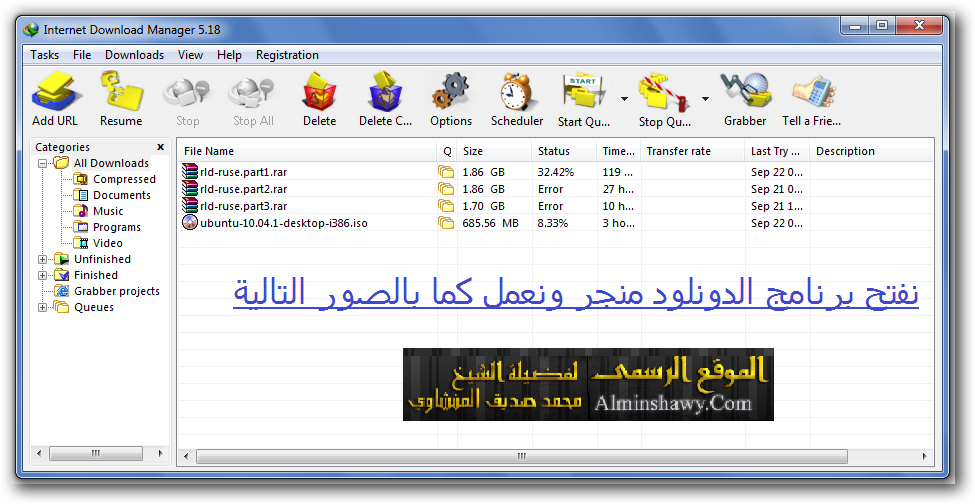
Task: Click the 685.56 MB size cell
Action: (x=491, y=222)
